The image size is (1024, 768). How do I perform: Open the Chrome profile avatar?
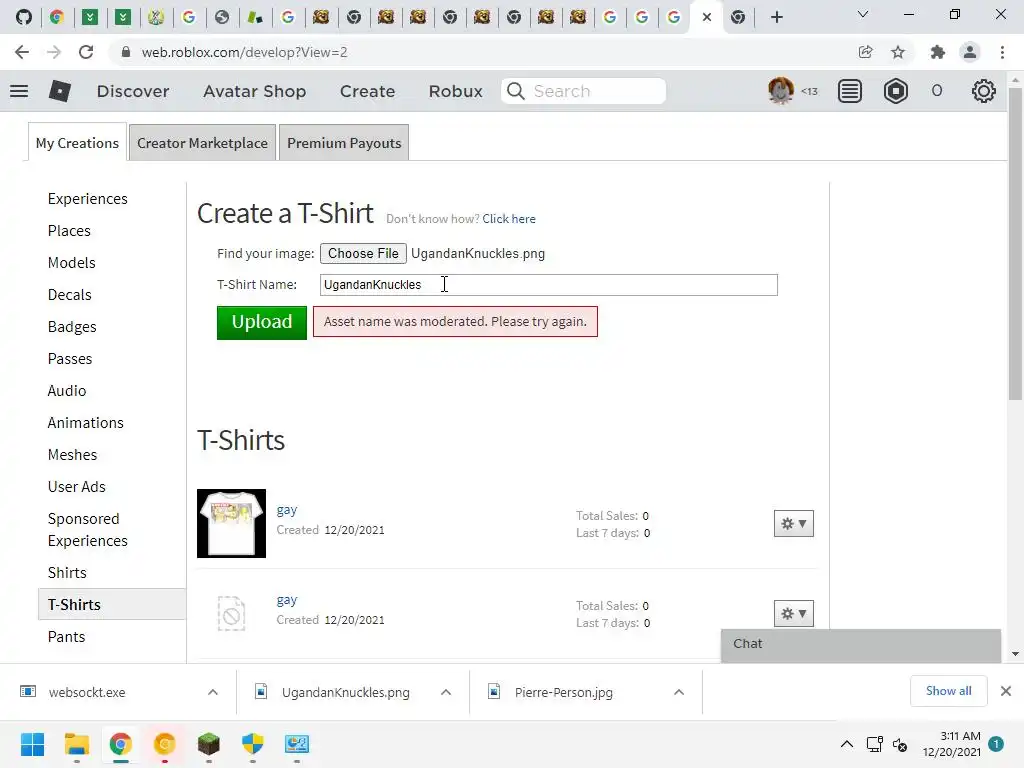coord(970,52)
